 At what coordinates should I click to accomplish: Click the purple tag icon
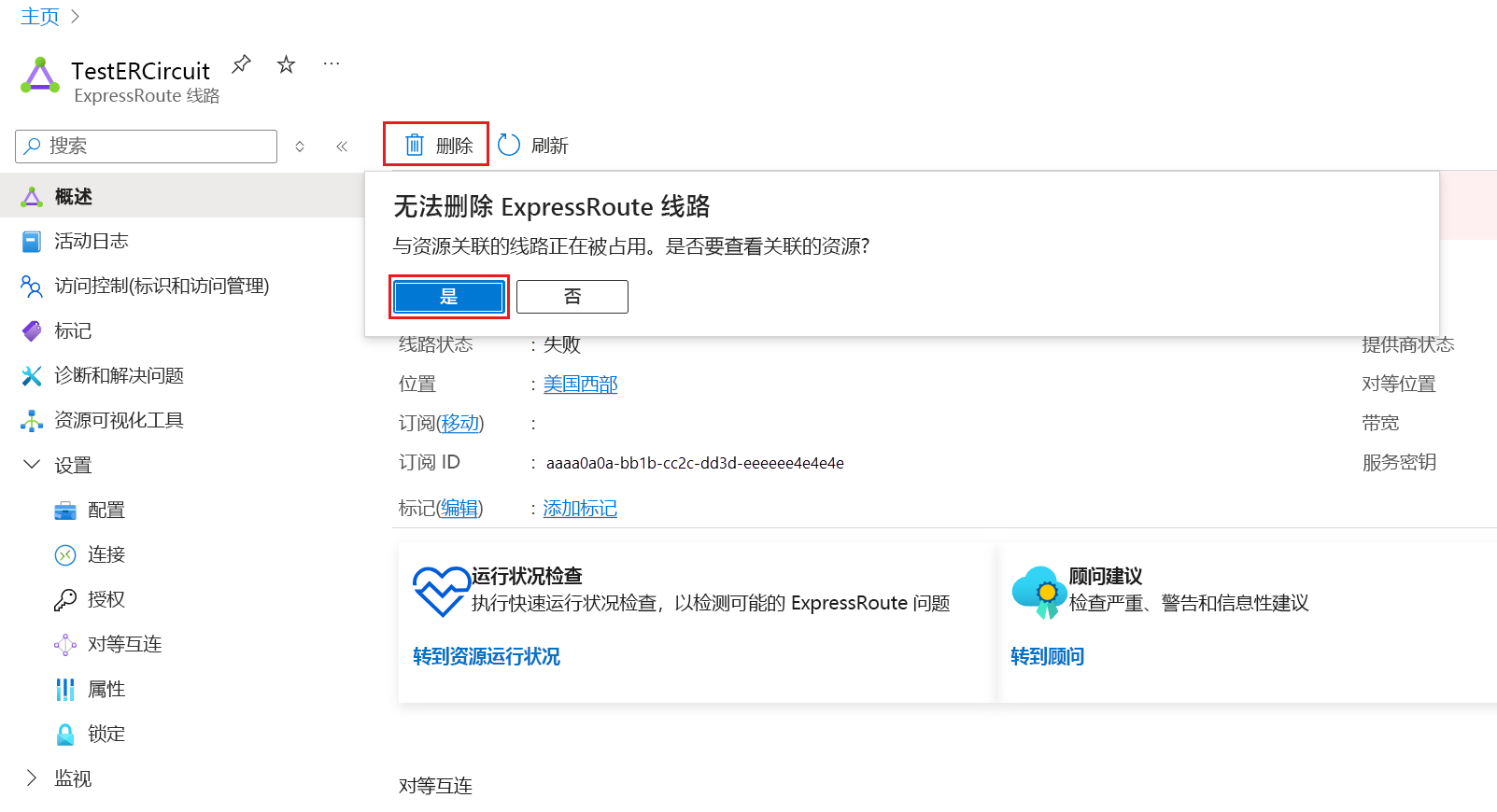click(x=32, y=331)
